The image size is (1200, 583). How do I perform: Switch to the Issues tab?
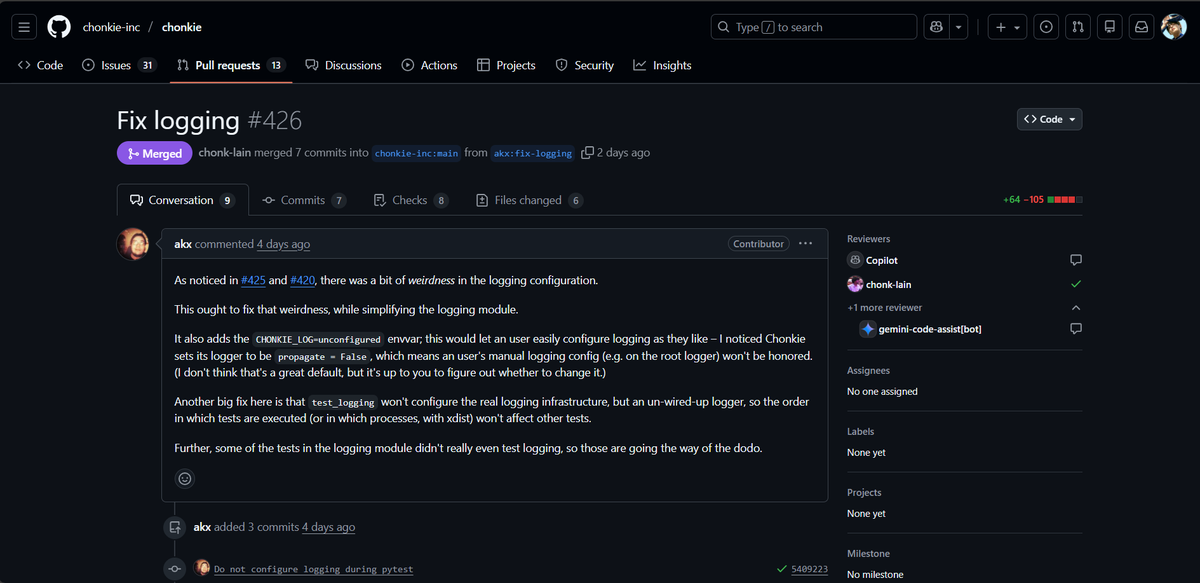[118, 65]
